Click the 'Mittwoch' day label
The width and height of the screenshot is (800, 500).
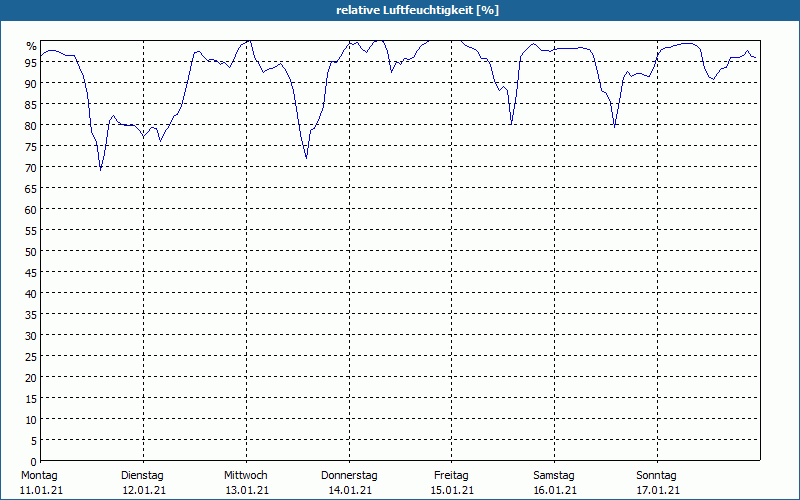coord(246,475)
